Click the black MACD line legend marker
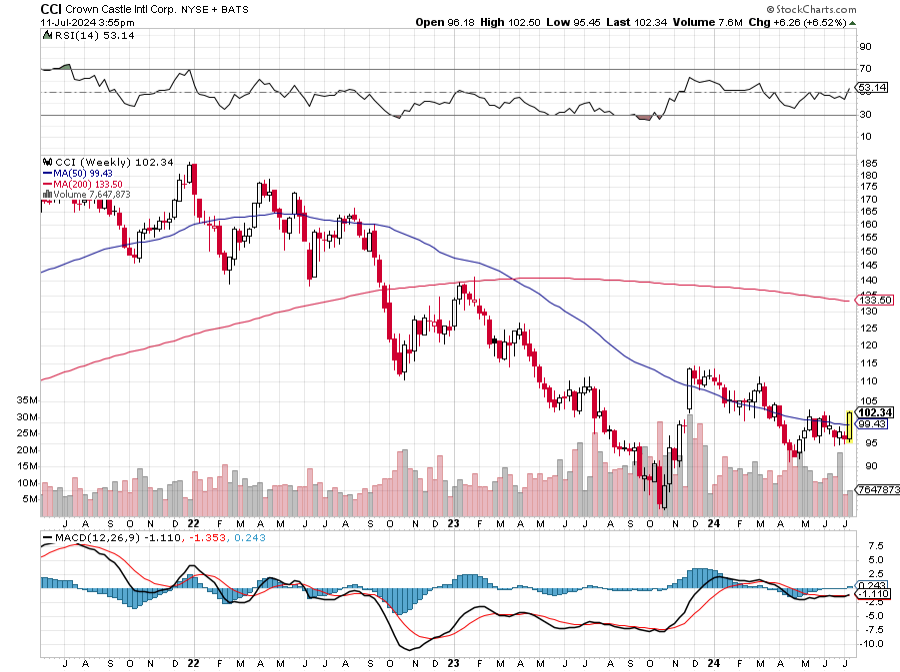The height and width of the screenshot is (672, 900). 46,537
